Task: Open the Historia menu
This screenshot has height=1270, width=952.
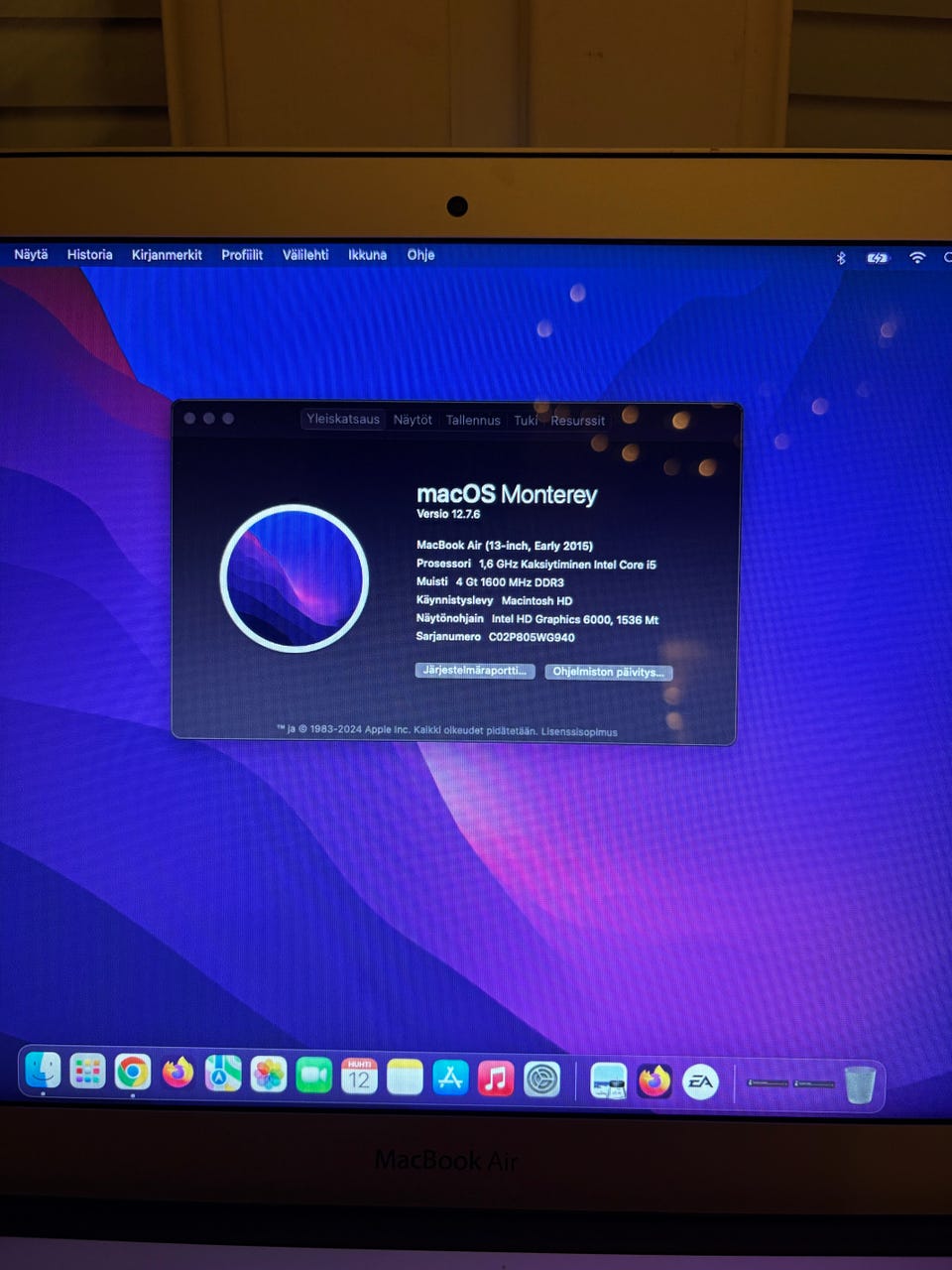Action: (89, 255)
